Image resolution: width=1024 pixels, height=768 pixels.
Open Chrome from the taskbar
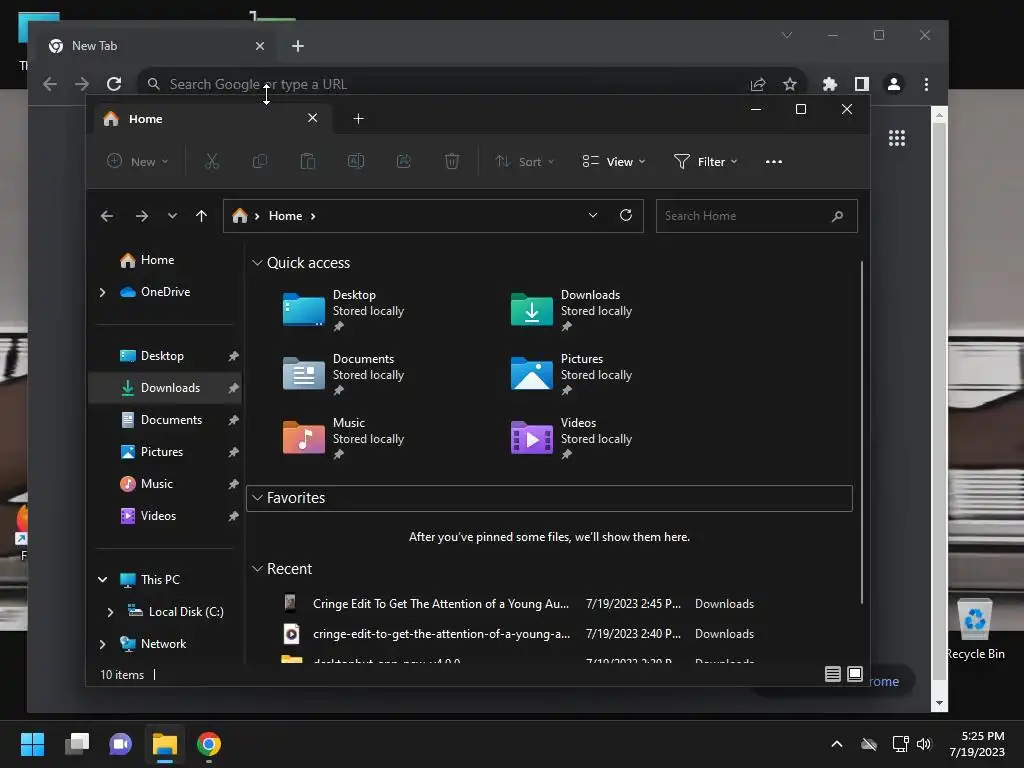[x=209, y=744]
